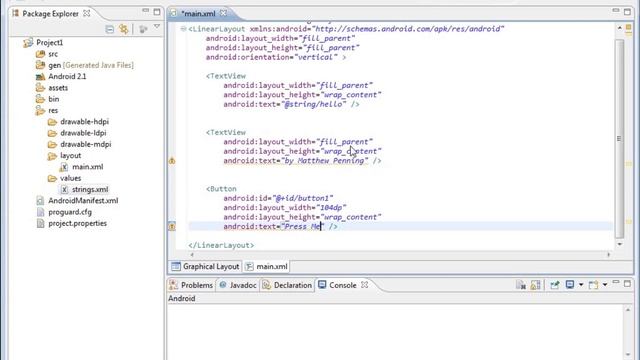Click the </LinearLayout> closing tag
Viewport: 640px width, 360px height.
tap(221, 245)
